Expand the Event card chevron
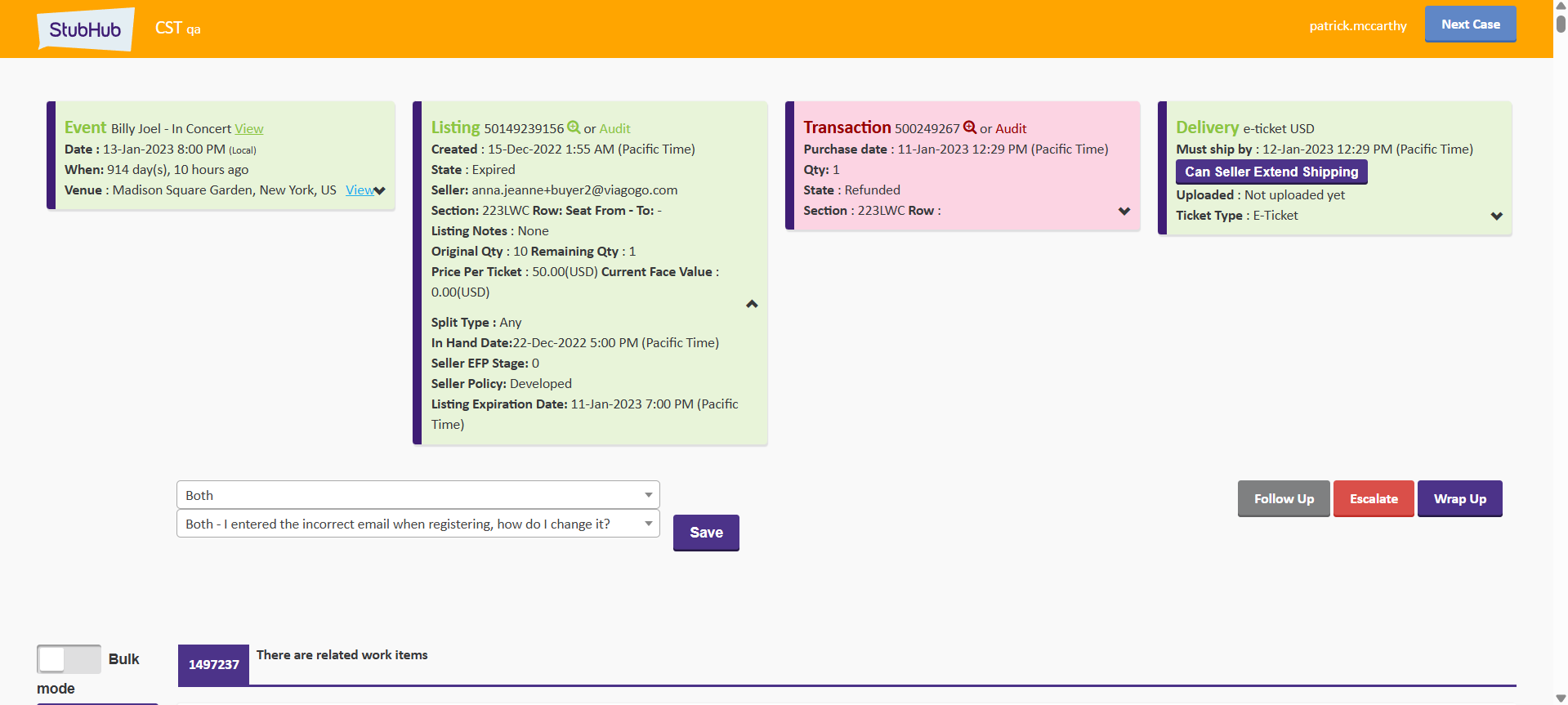 [380, 191]
